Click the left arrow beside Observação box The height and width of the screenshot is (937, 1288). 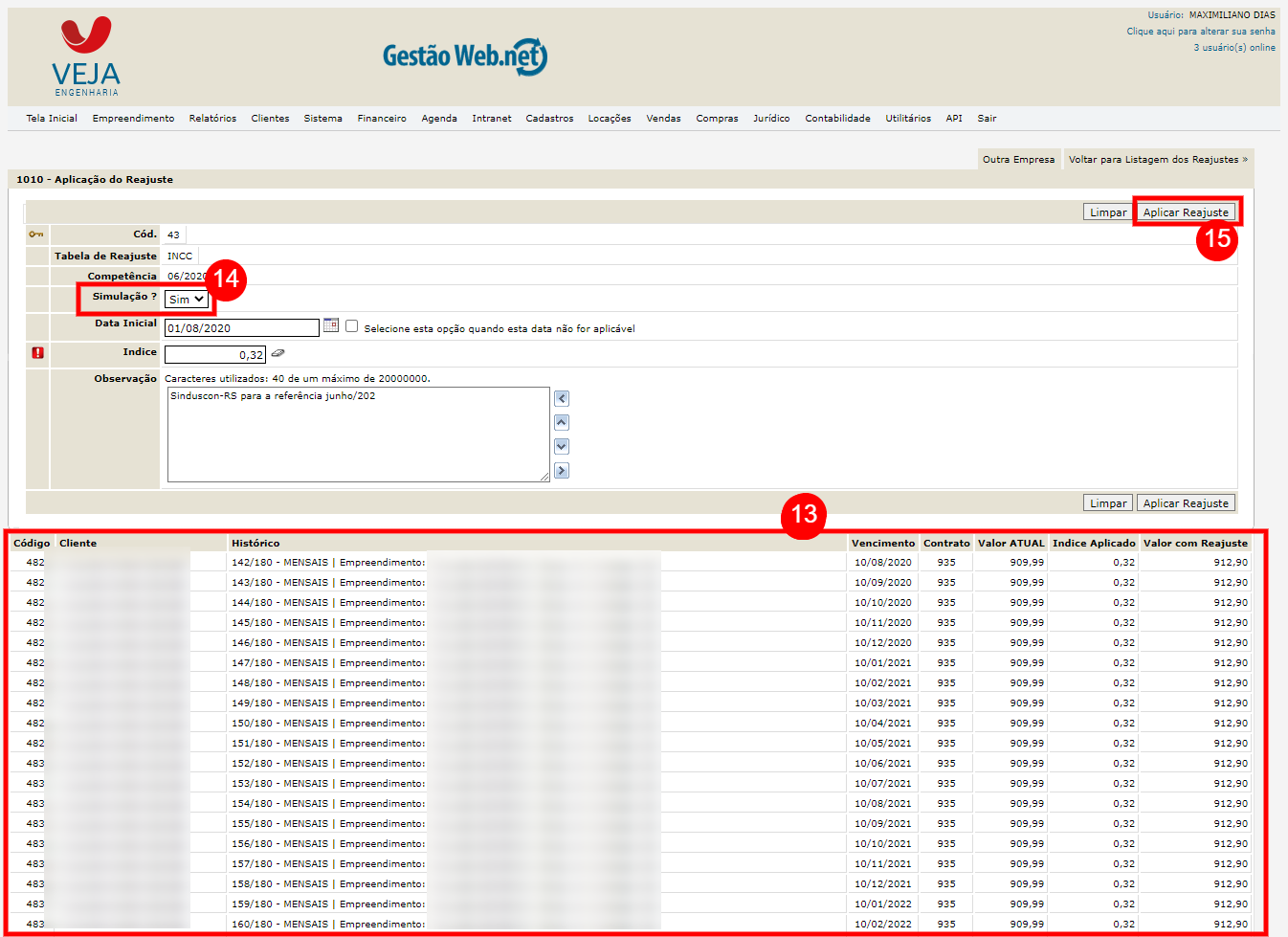(562, 399)
